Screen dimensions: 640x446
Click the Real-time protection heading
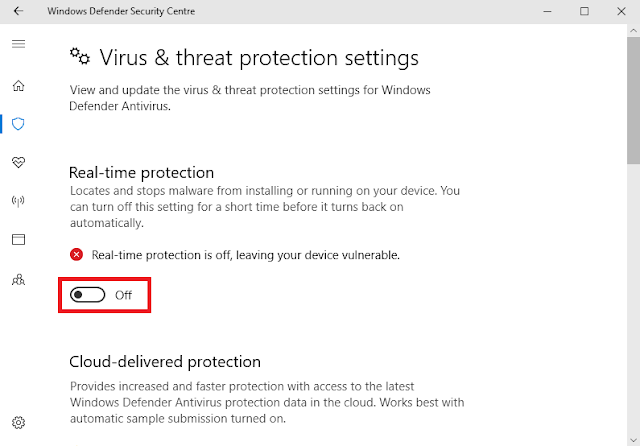pos(141,173)
